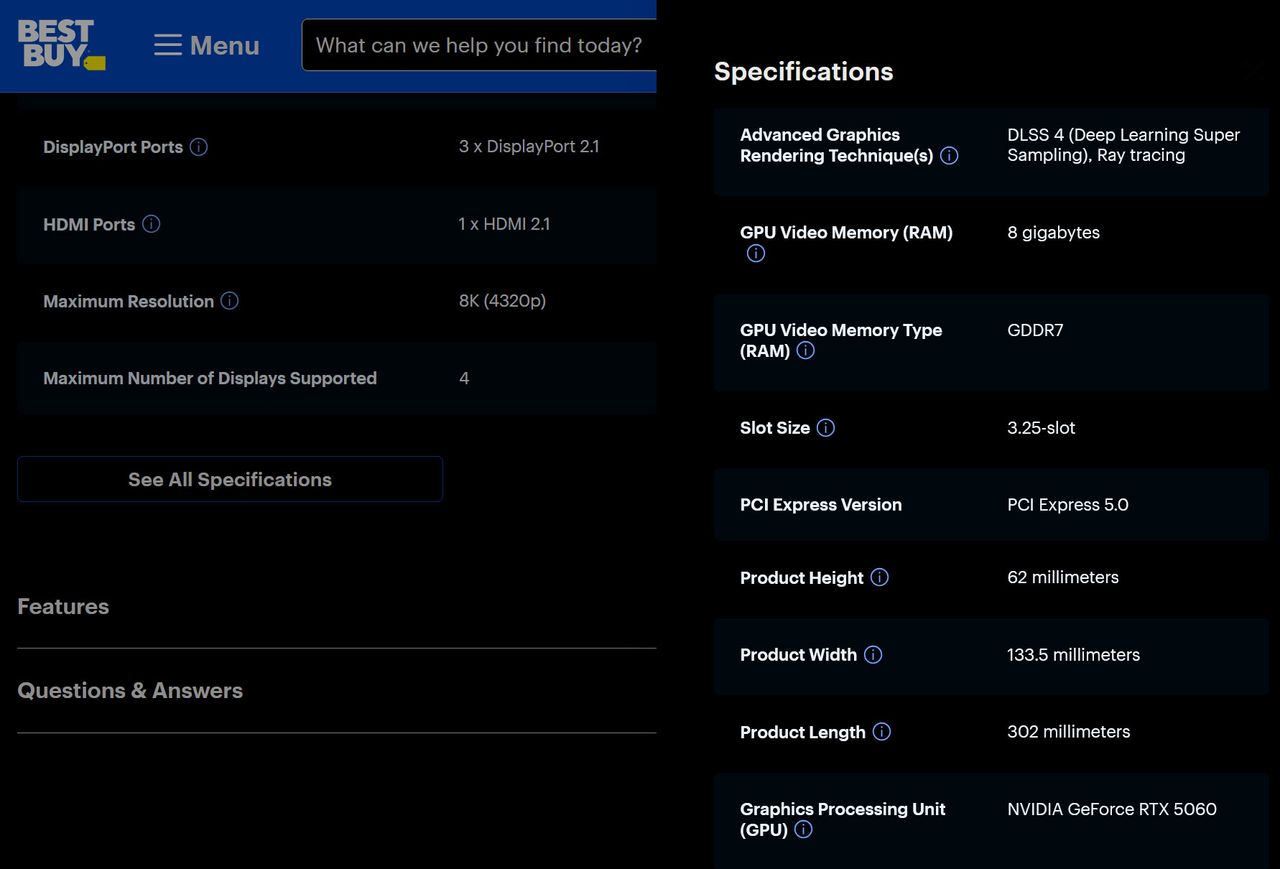Open info icon for Graphics Processing Unit (GPU)
The width and height of the screenshot is (1280, 869).
(x=803, y=830)
